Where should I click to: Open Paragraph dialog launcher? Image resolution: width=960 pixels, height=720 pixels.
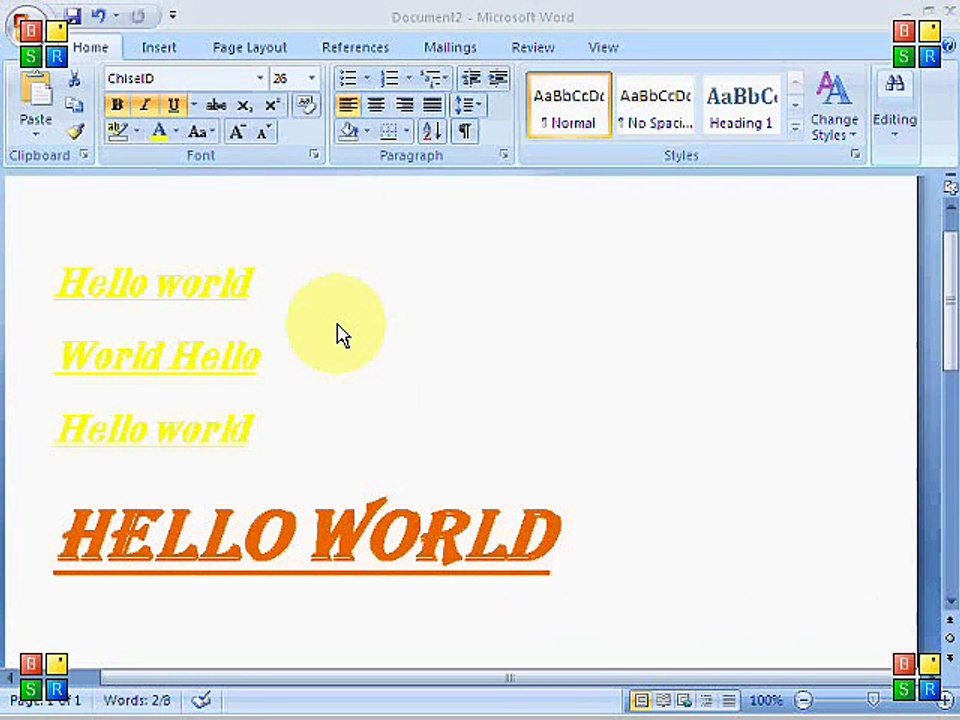pos(504,155)
